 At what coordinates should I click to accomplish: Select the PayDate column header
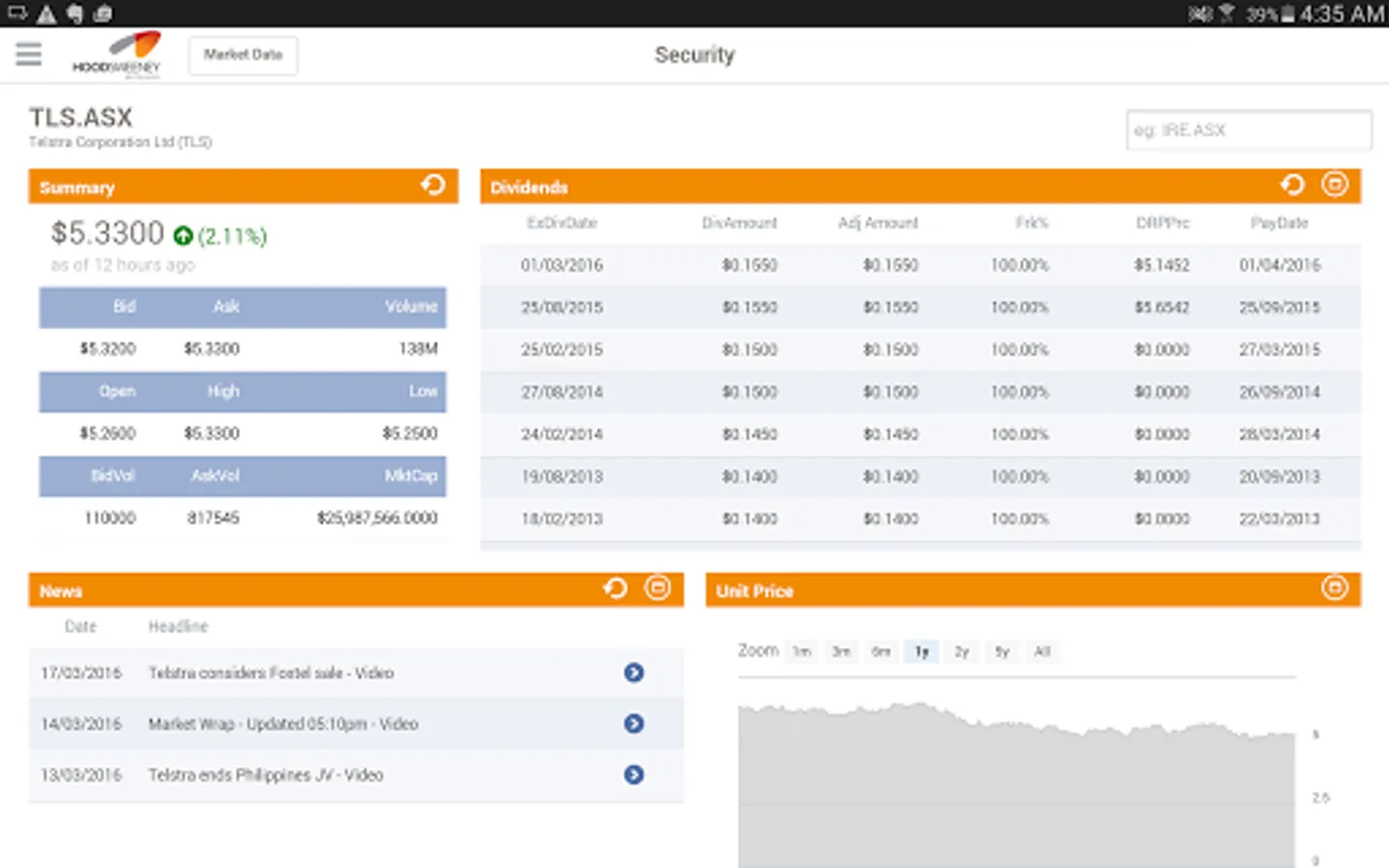click(x=1279, y=223)
